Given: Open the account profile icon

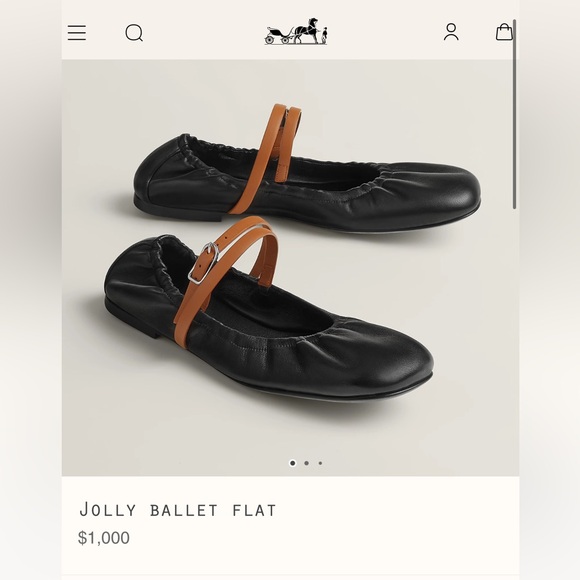Looking at the screenshot, I should pos(451,32).
